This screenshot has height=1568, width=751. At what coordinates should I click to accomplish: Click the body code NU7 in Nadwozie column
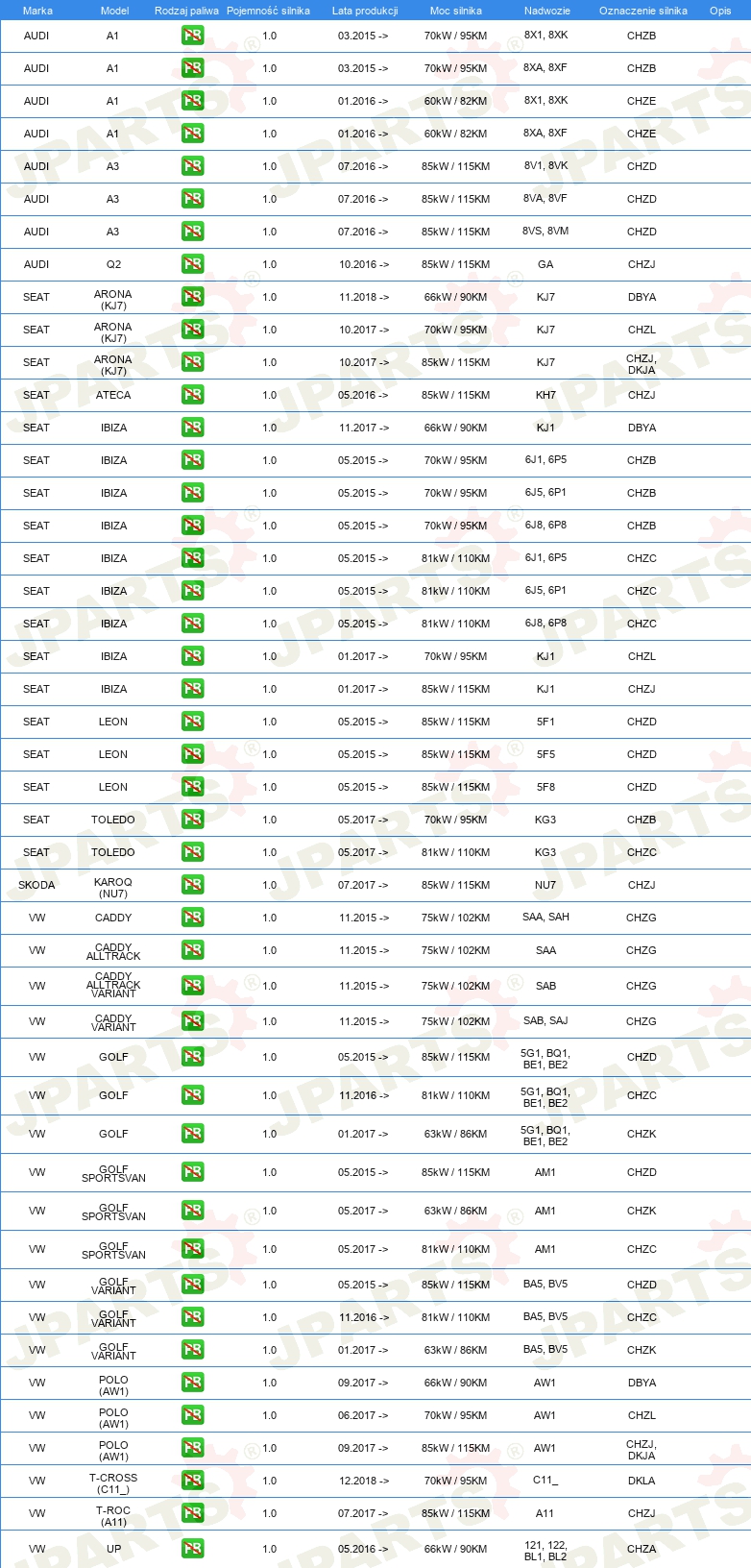tap(545, 885)
